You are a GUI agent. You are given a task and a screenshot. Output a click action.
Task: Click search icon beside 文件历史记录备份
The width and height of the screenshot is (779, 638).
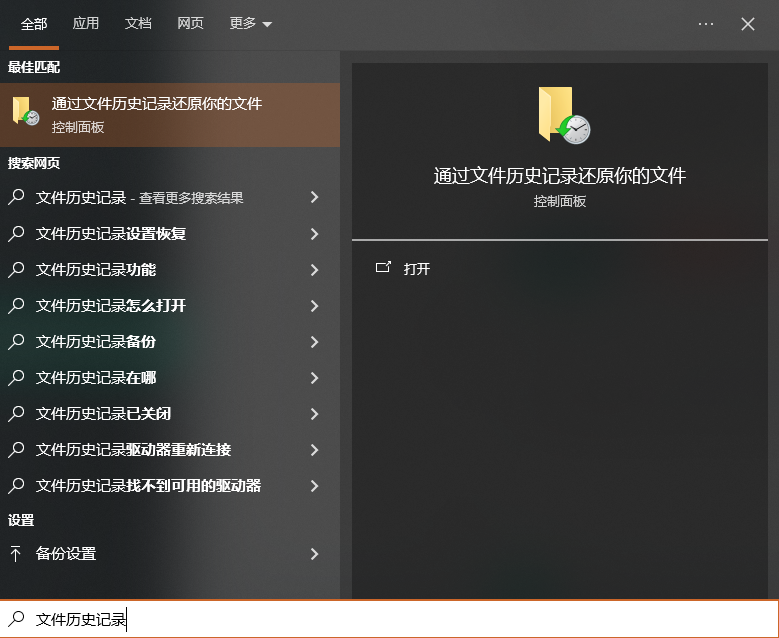pos(16,342)
